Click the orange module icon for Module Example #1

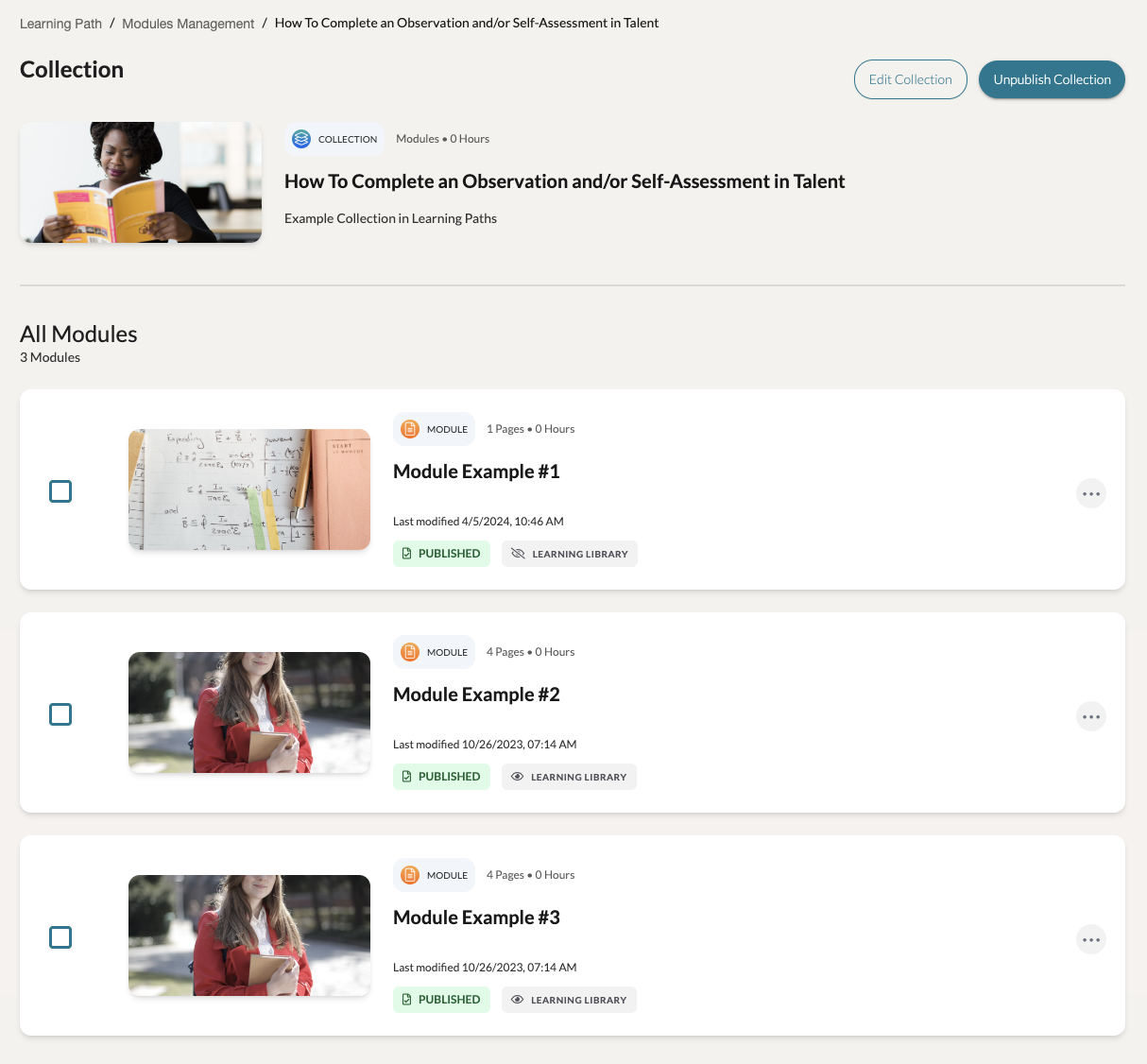click(410, 429)
